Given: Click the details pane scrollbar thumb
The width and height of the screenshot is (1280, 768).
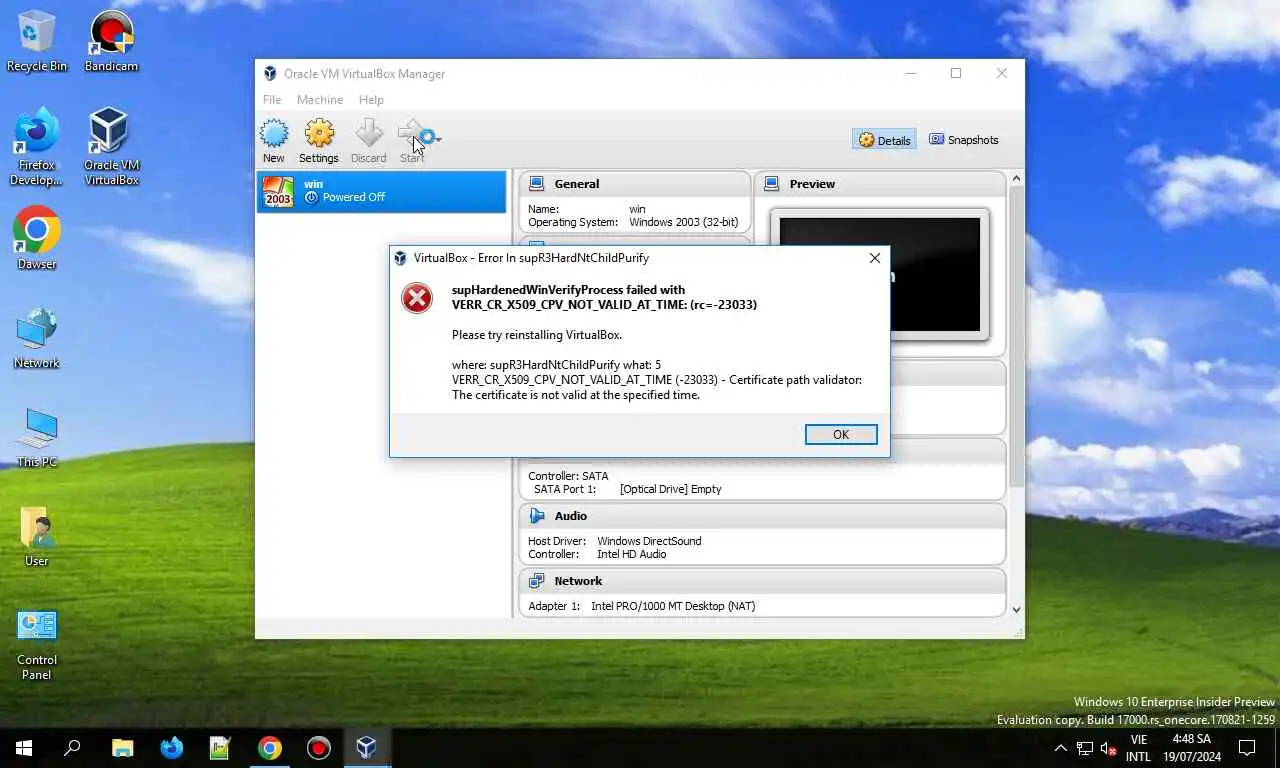Looking at the screenshot, I should (1016, 335).
